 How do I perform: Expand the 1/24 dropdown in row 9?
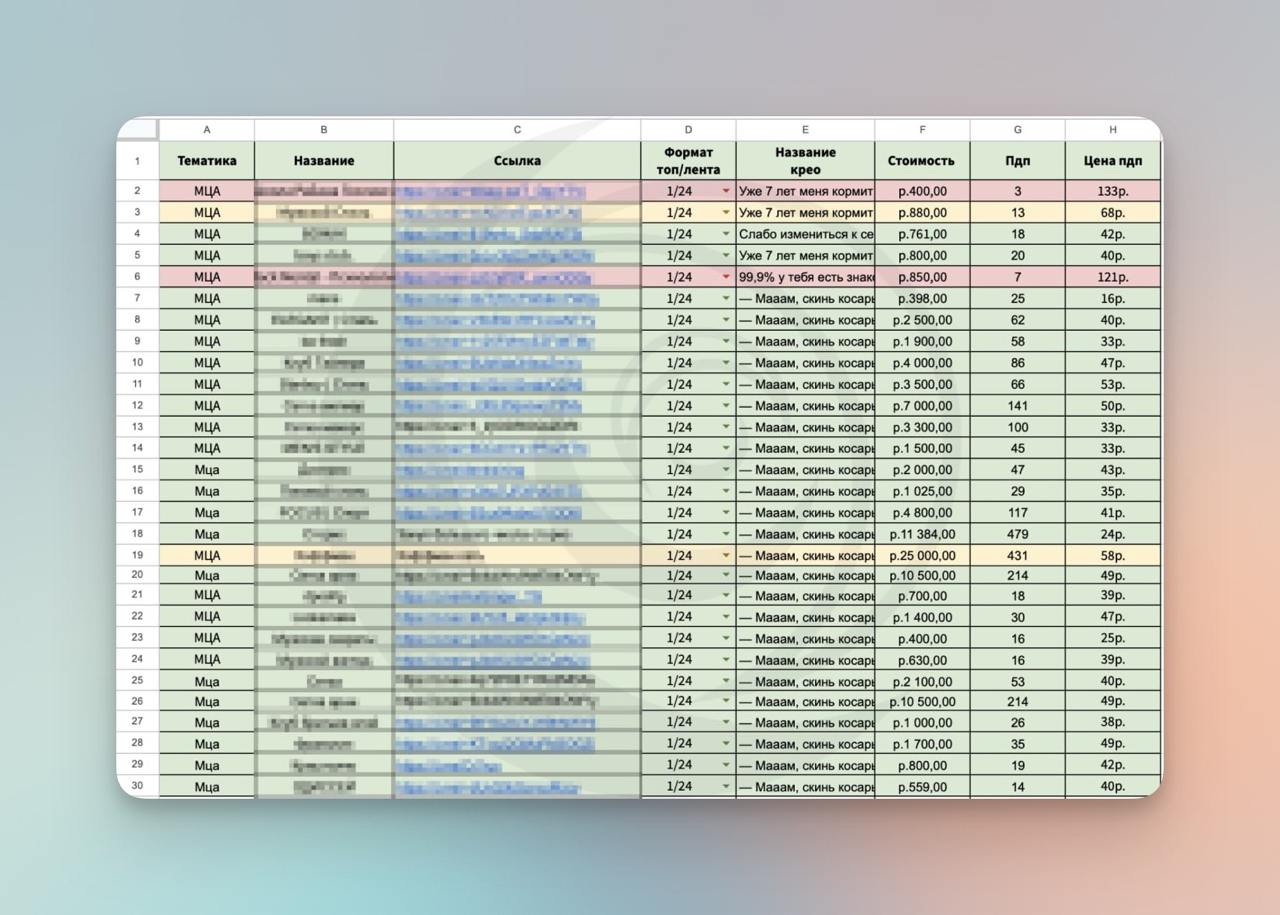click(726, 341)
